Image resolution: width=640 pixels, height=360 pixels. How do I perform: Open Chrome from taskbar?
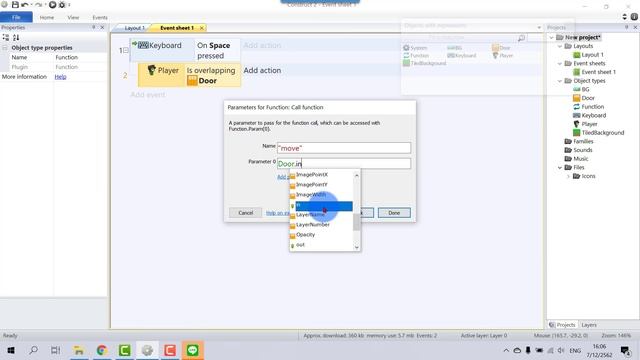tap(102, 350)
